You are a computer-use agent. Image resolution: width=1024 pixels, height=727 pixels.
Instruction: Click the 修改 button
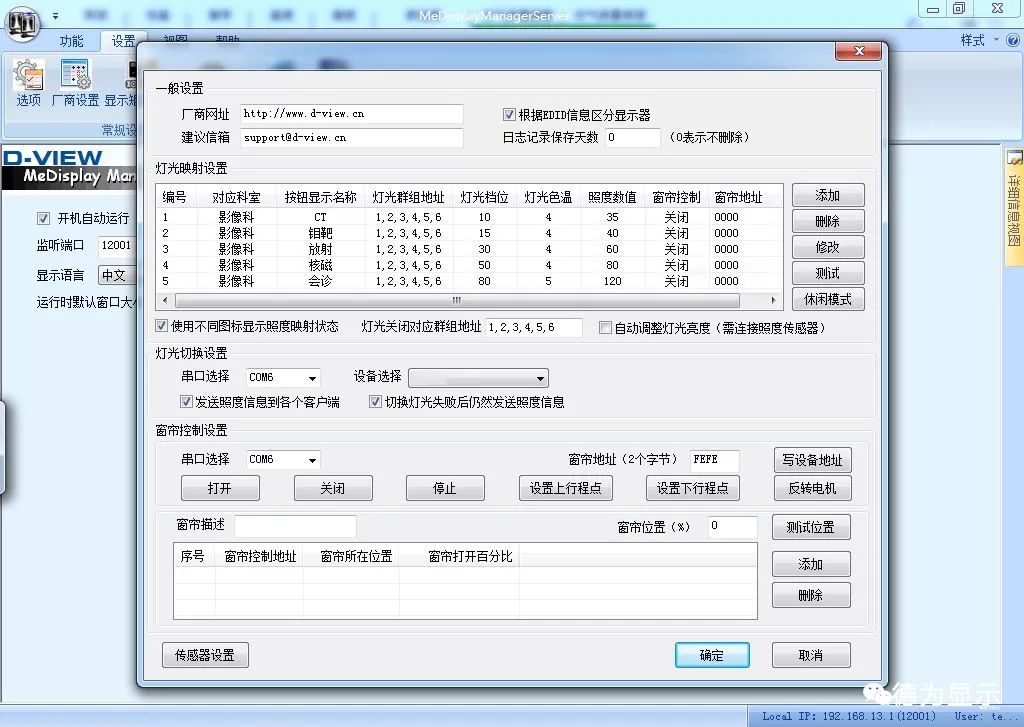pyautogui.click(x=827, y=248)
